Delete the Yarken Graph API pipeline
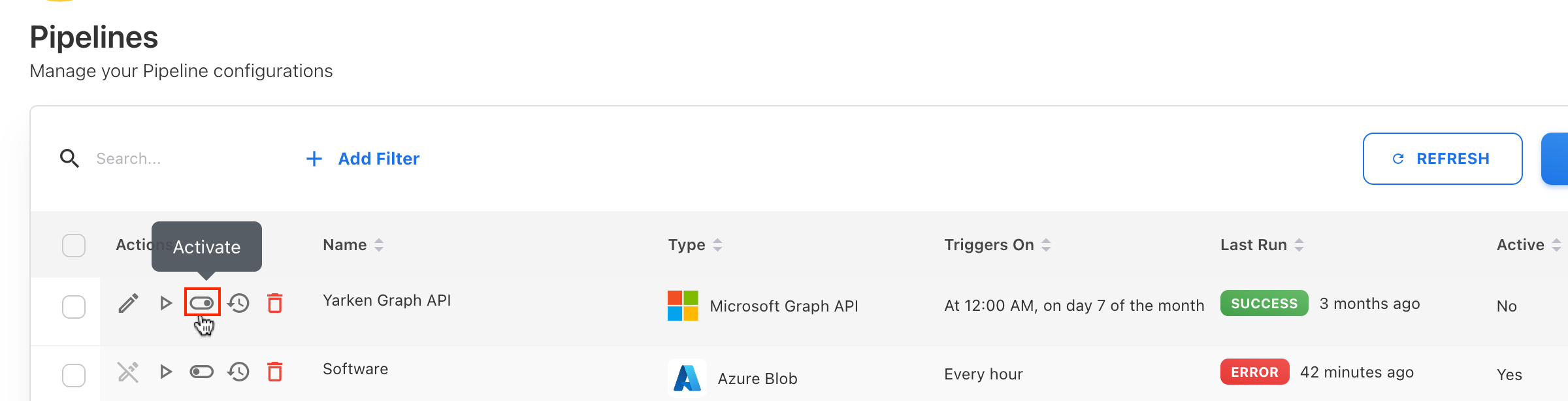The width and height of the screenshot is (1568, 401). [275, 303]
